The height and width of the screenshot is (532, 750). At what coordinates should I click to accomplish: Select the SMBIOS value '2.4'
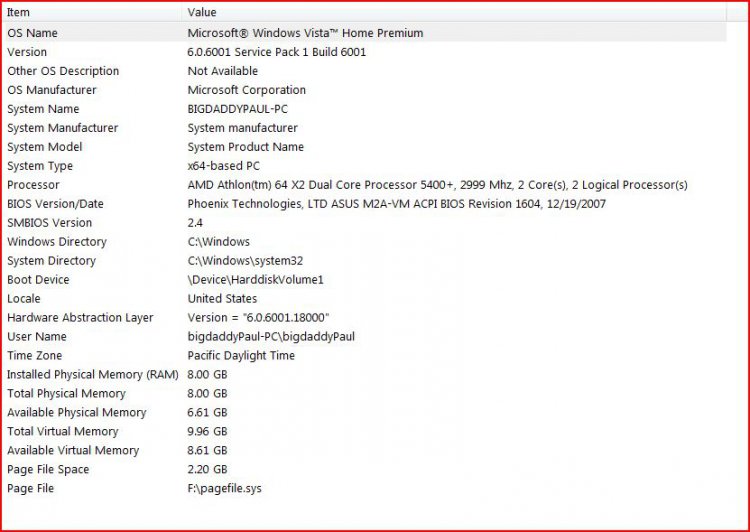pyautogui.click(x=195, y=223)
